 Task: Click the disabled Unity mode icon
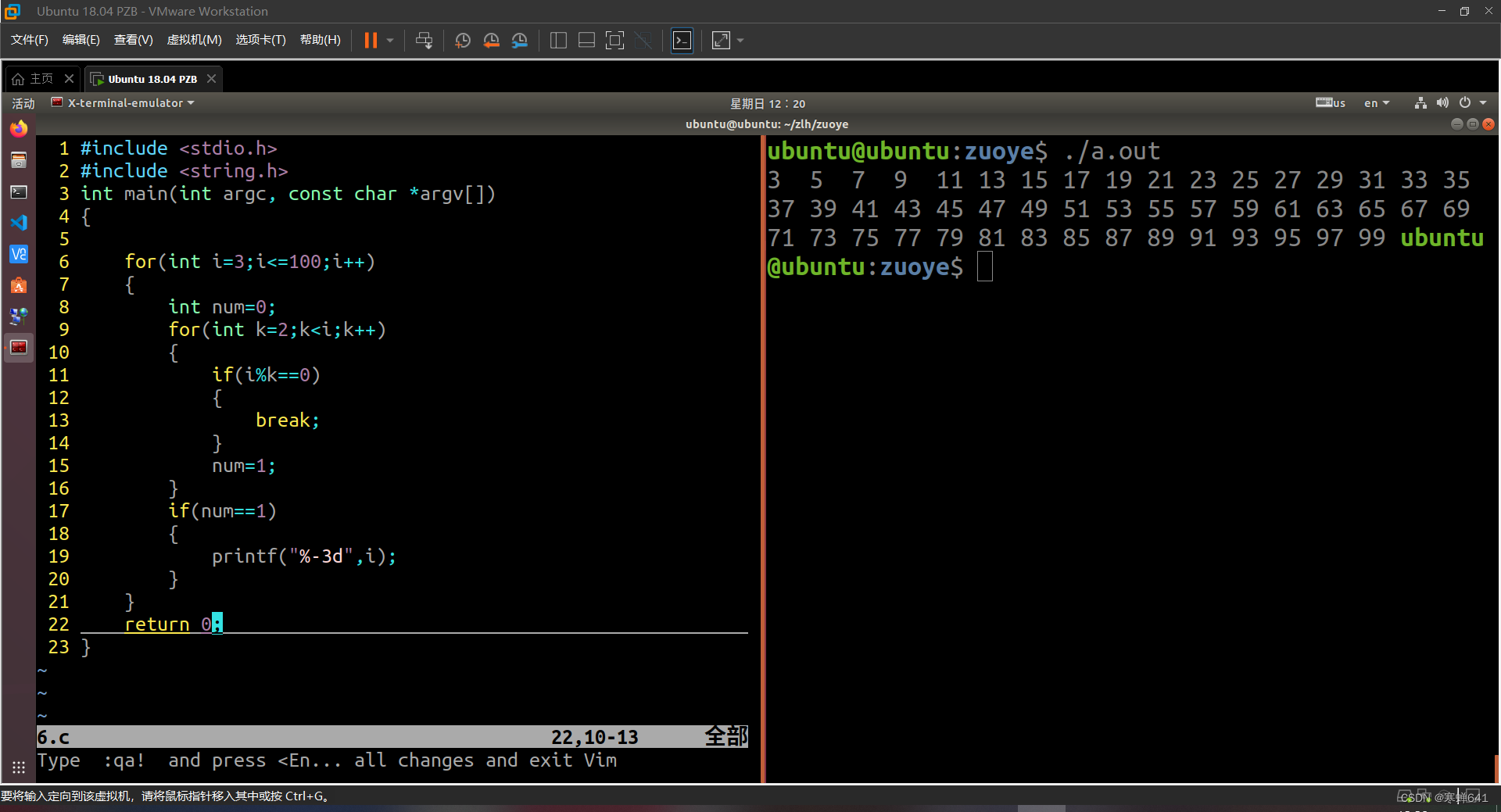click(643, 41)
